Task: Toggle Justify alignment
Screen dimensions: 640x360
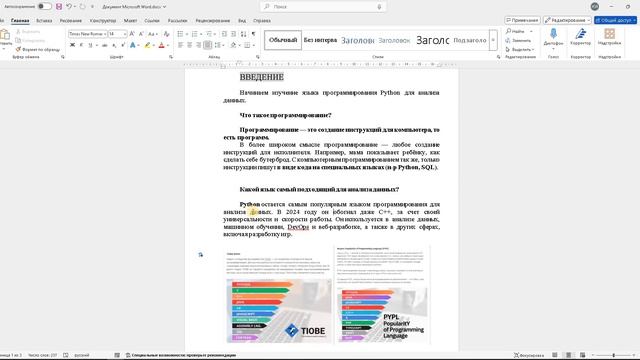Action: (207, 45)
